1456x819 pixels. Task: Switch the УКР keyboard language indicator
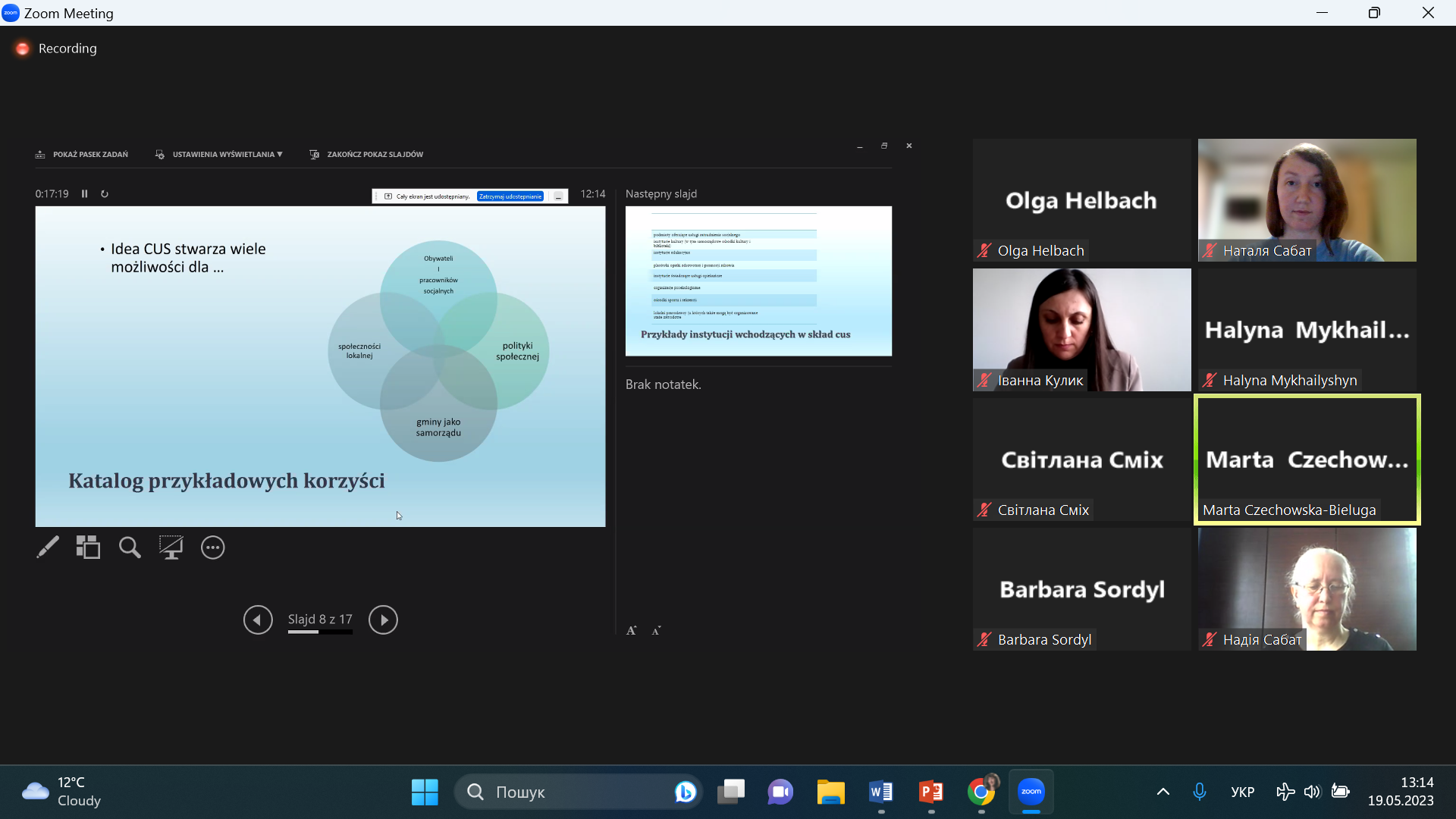click(x=1242, y=792)
